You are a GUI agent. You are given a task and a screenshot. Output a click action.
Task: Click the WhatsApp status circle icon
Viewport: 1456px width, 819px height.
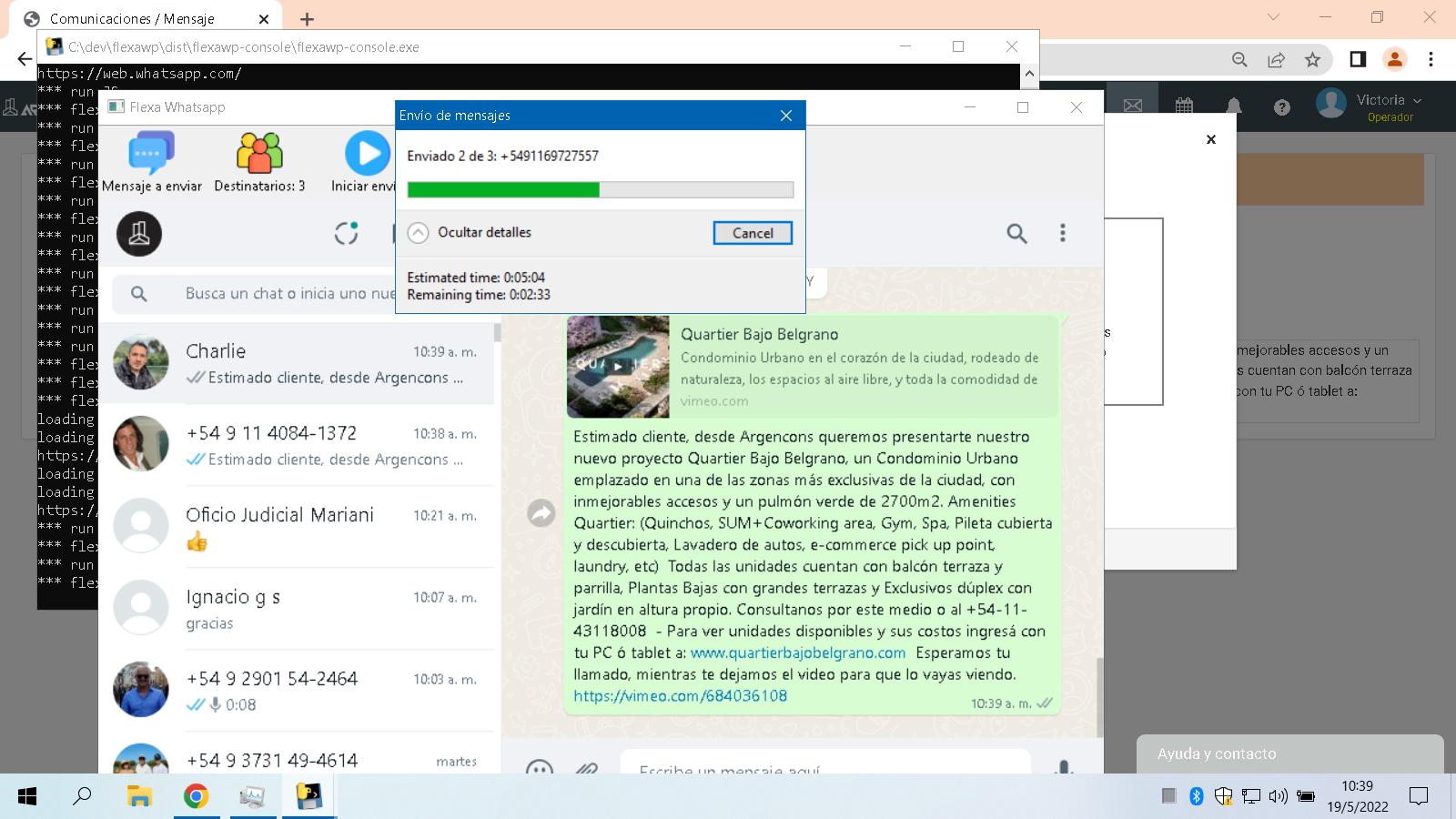[346, 233]
